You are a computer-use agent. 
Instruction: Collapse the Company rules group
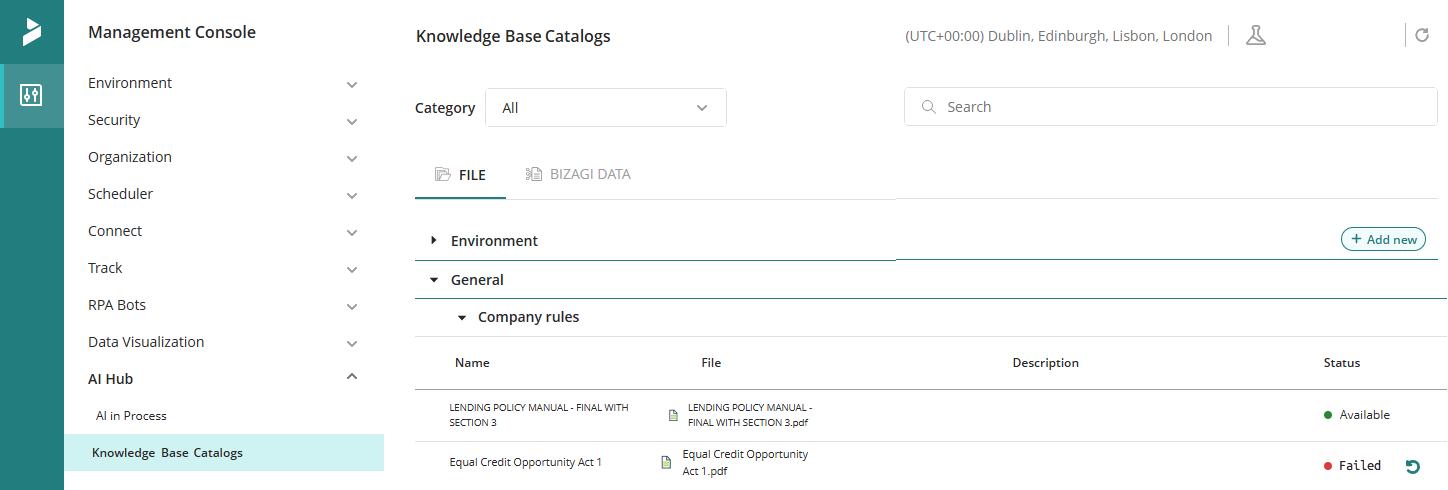pos(461,318)
